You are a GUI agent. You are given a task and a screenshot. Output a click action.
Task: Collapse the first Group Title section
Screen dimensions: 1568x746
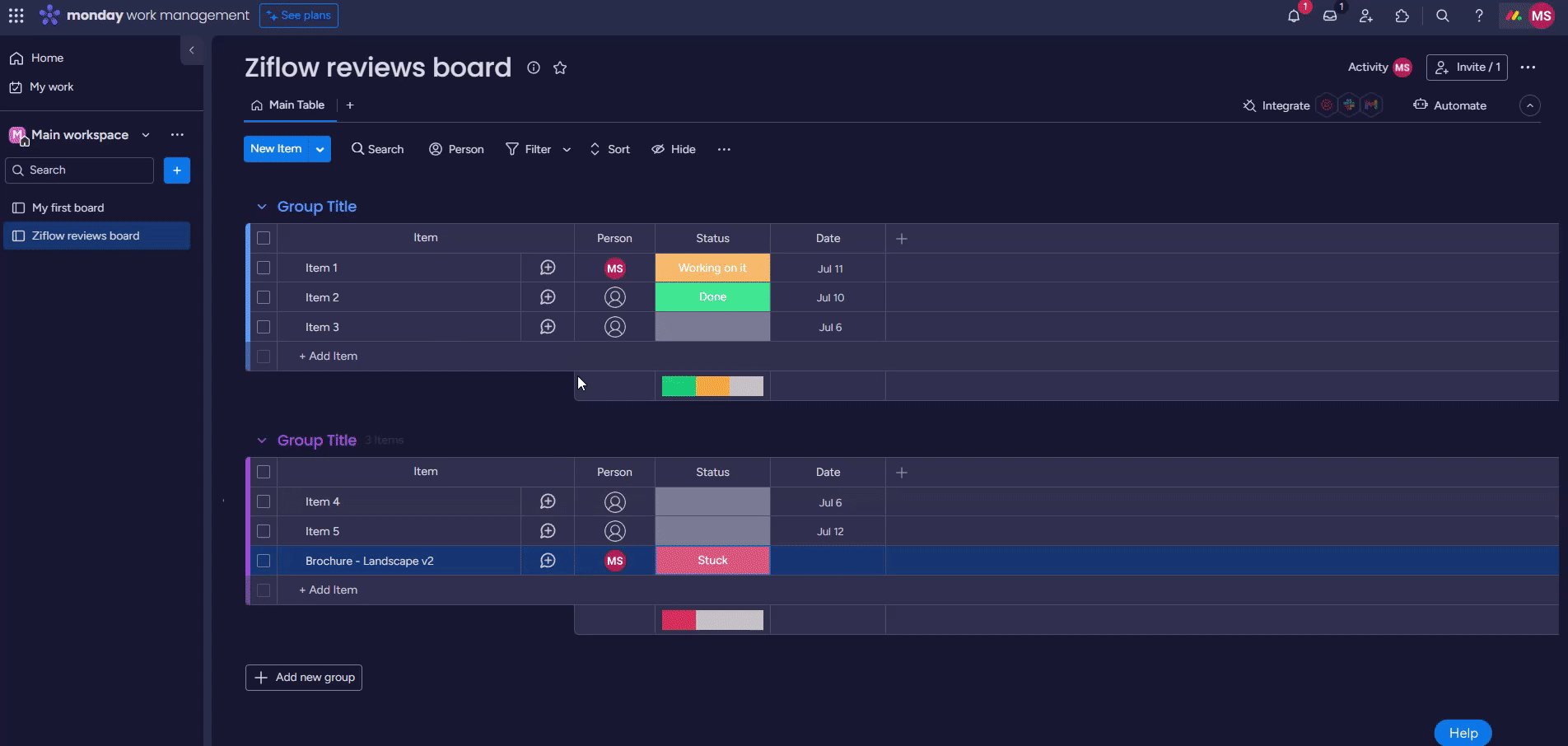tap(262, 207)
